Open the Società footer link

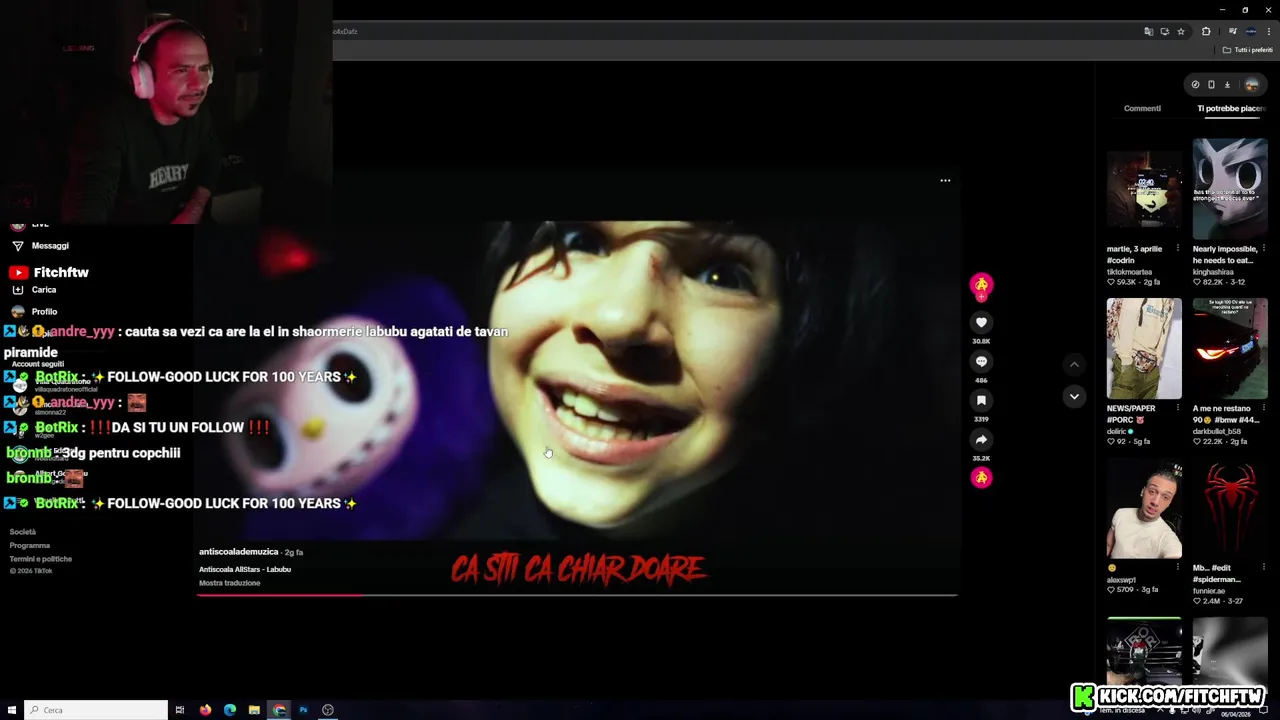23,532
